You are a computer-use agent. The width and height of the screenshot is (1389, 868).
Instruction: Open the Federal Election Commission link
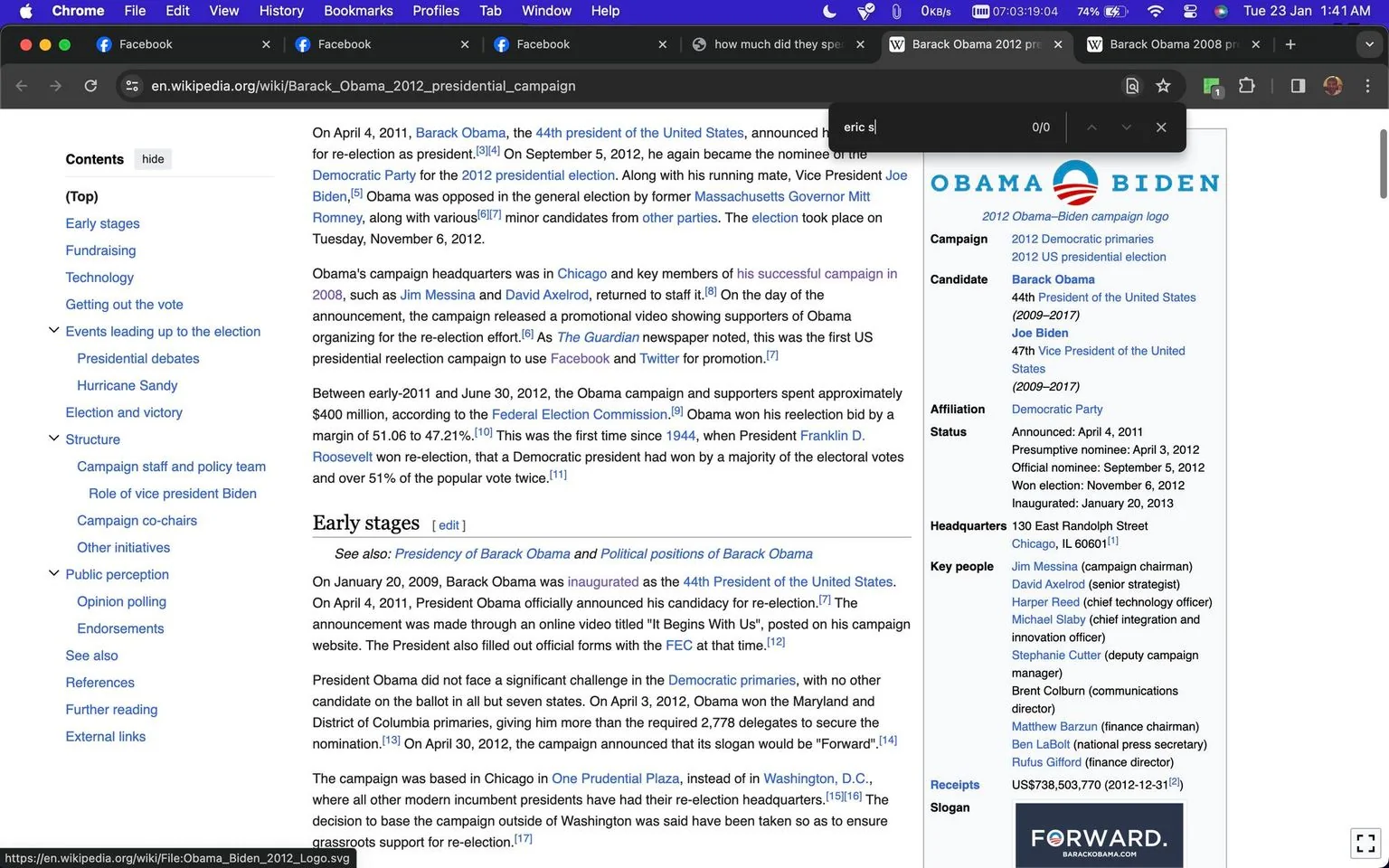click(580, 414)
